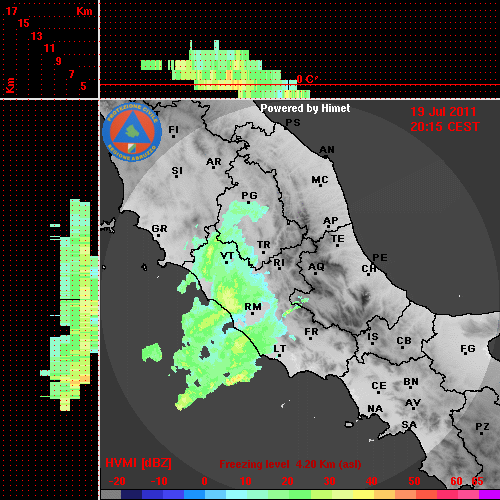This screenshot has width=500, height=500.
Task: Click the 9 km altitude scale label
Action: point(58,61)
